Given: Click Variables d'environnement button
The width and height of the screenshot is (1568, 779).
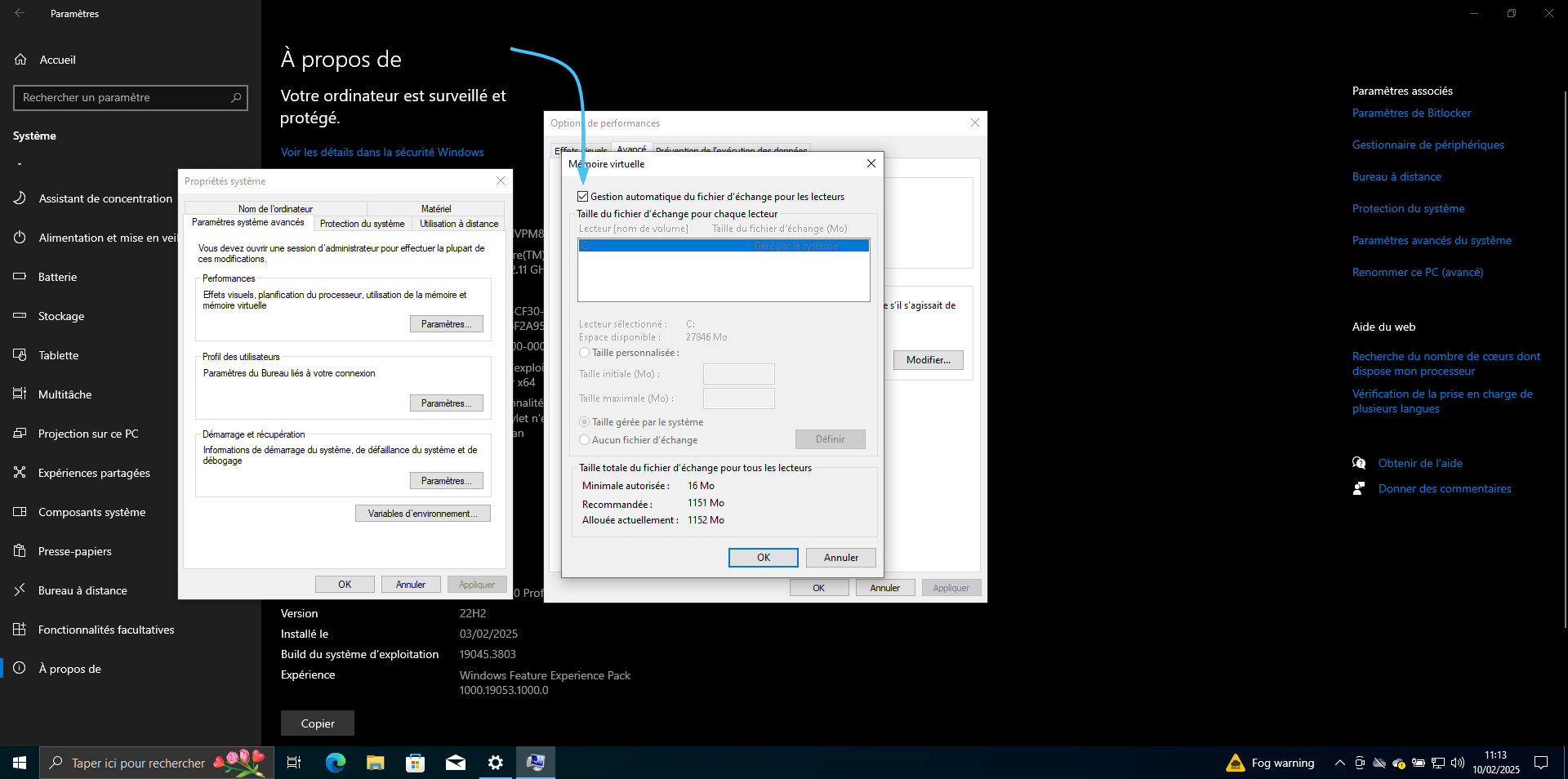Looking at the screenshot, I should click(x=422, y=514).
